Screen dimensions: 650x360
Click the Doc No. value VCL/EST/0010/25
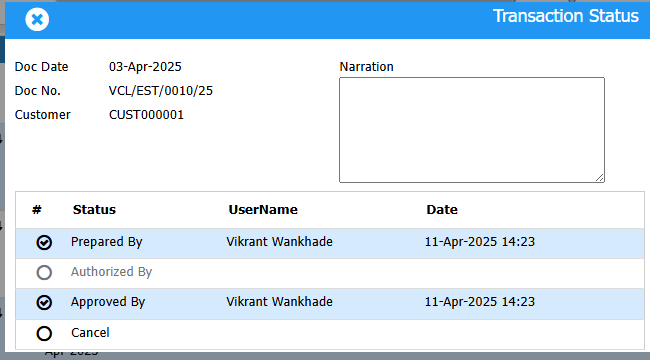[161, 91]
